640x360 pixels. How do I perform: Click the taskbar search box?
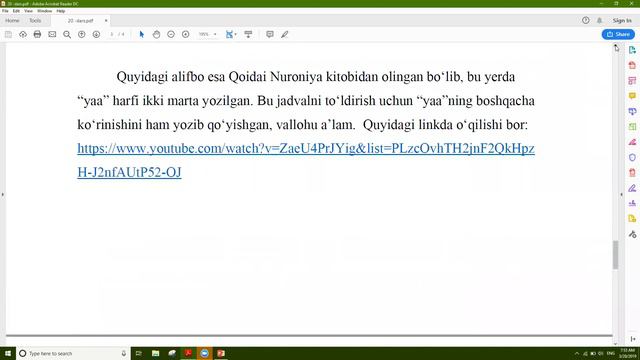click(73, 353)
